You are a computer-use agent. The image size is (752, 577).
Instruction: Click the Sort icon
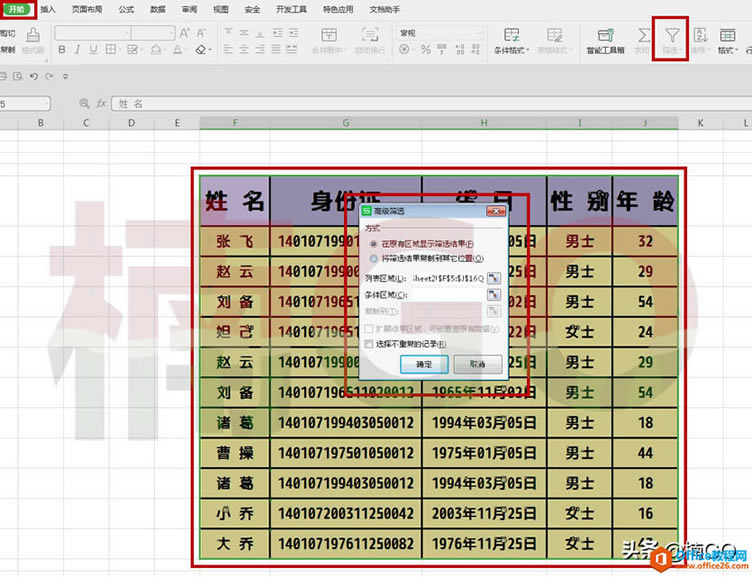click(x=700, y=35)
